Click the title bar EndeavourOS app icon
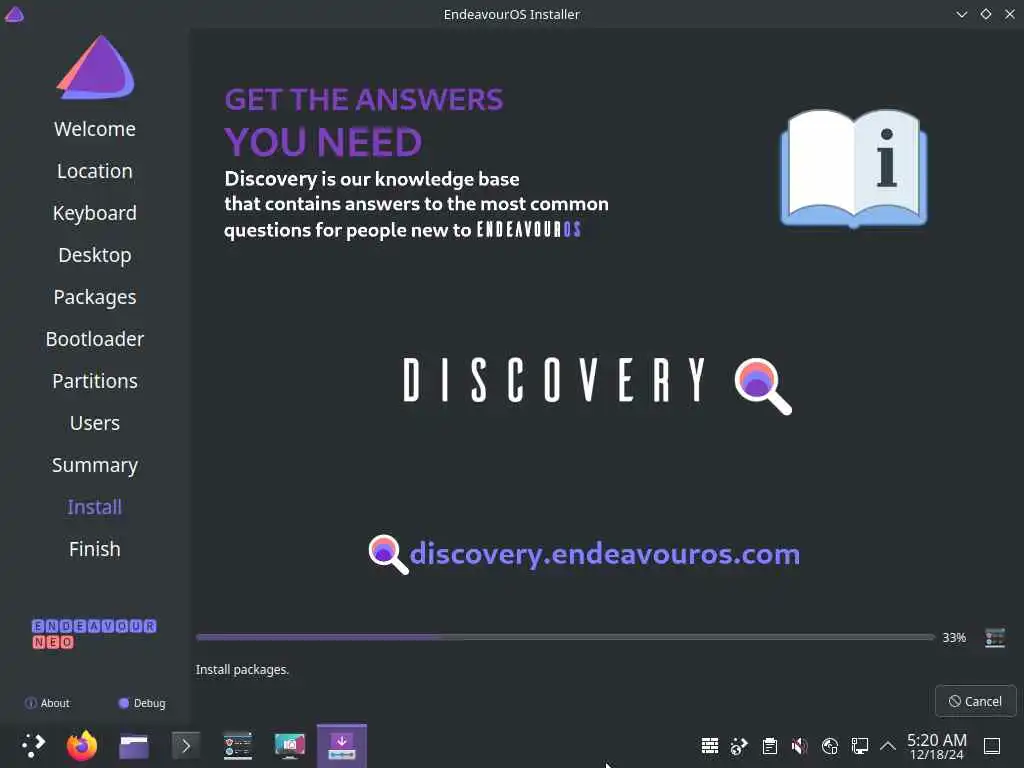The height and width of the screenshot is (768, 1024). pos(14,14)
